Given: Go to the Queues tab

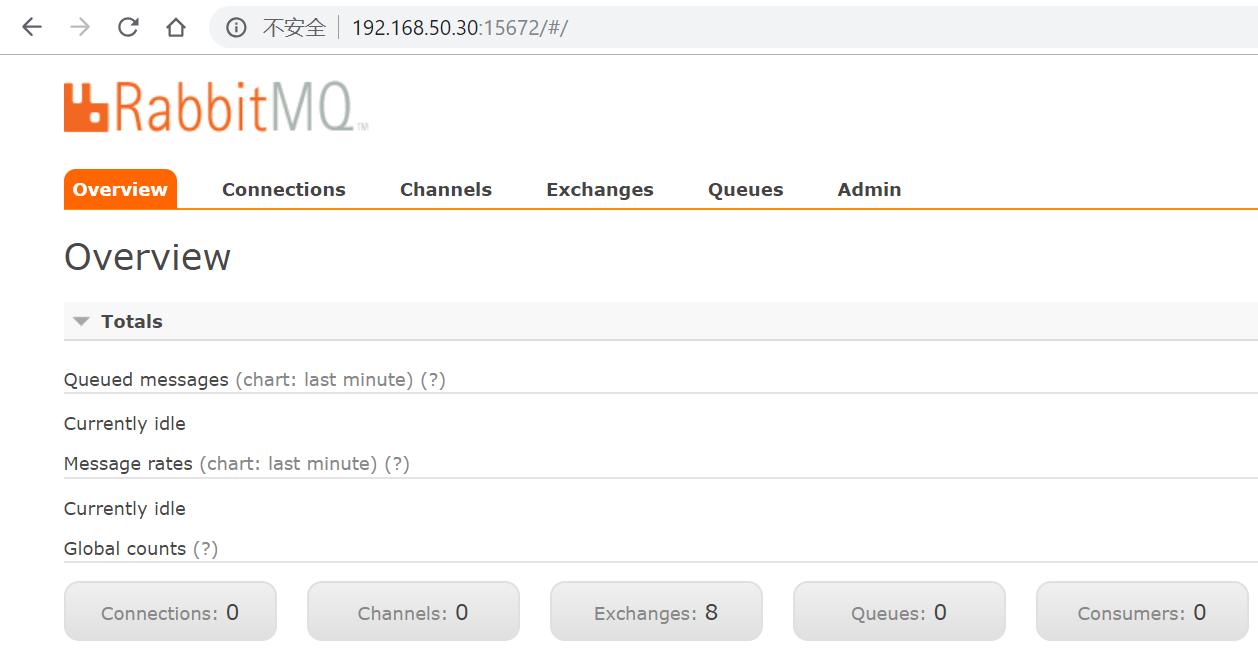Looking at the screenshot, I should [746, 189].
